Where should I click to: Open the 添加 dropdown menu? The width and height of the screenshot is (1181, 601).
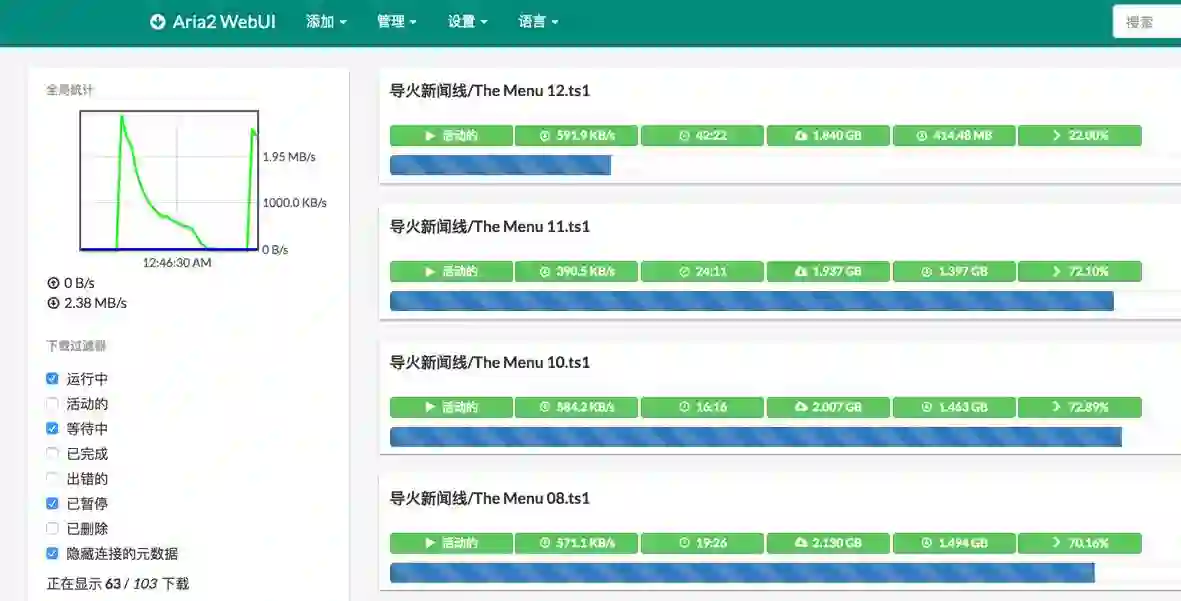pos(326,22)
